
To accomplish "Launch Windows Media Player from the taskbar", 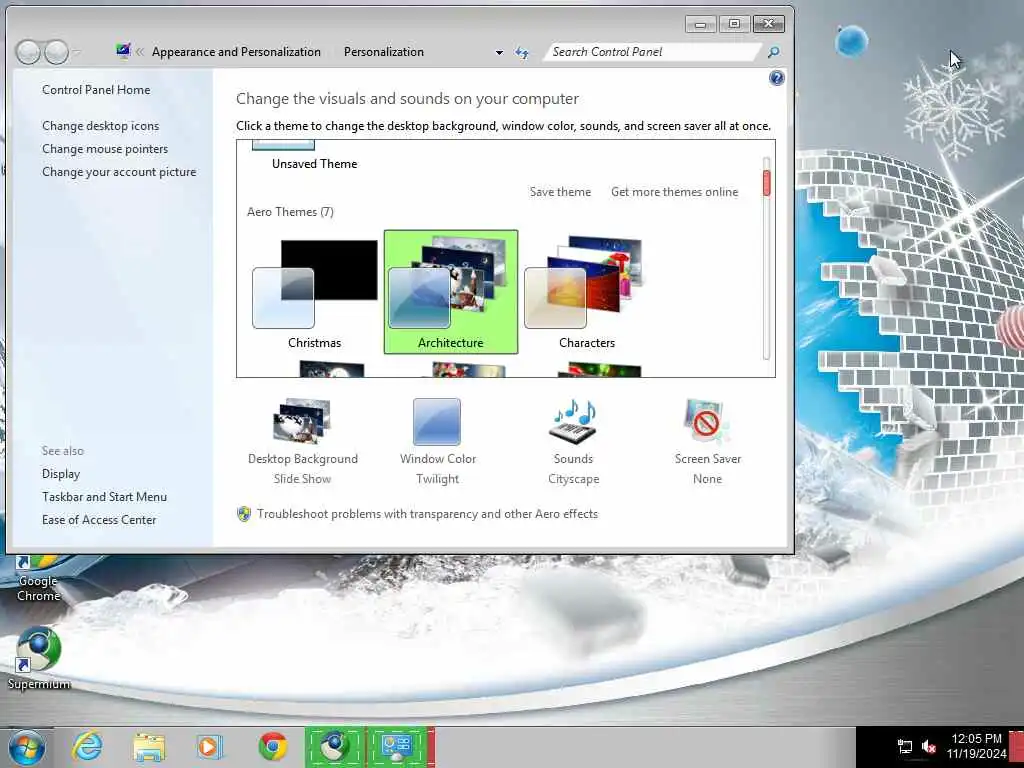I will pos(210,746).
